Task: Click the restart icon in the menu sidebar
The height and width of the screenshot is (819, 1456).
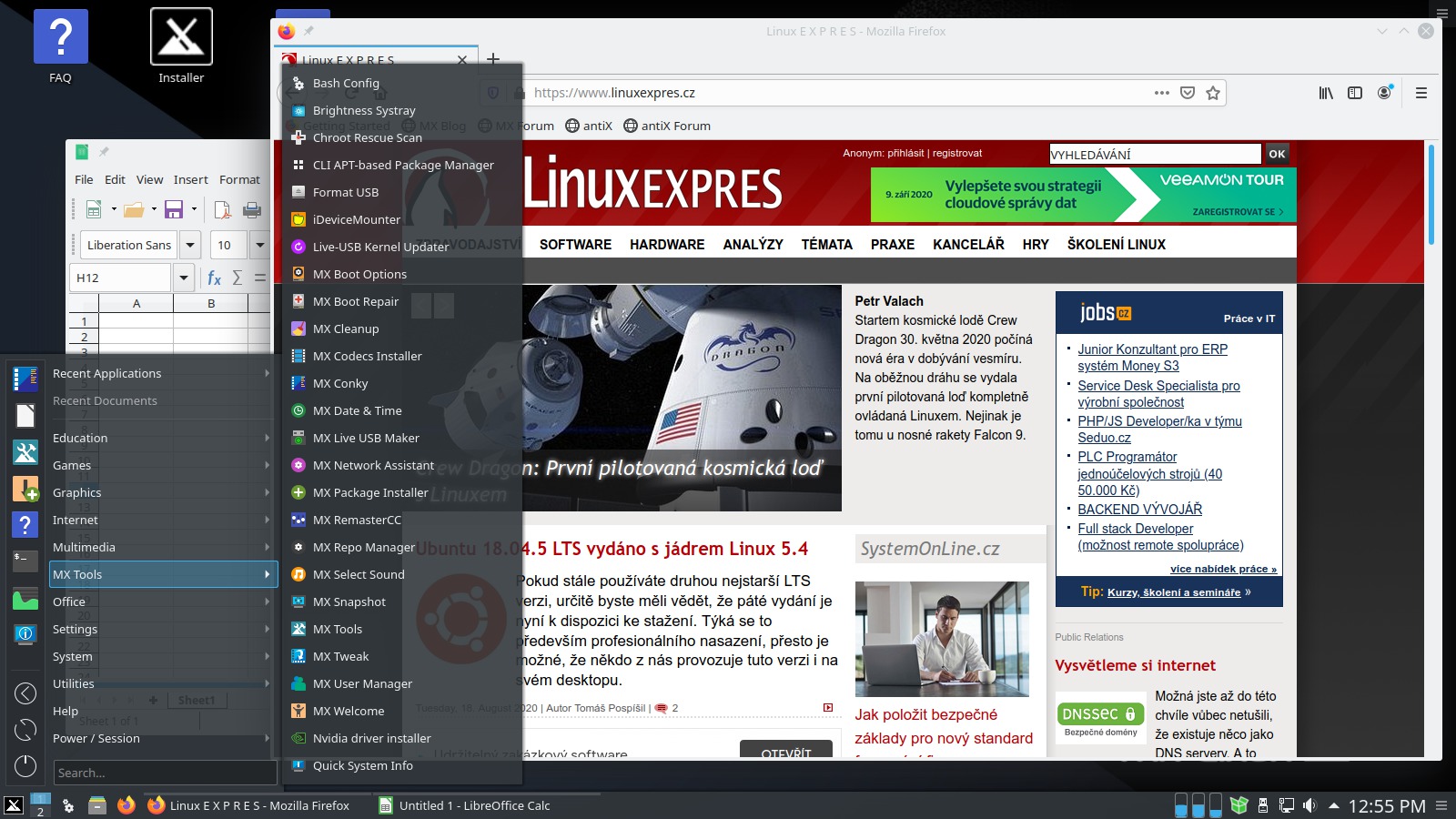Action: pos(25,730)
